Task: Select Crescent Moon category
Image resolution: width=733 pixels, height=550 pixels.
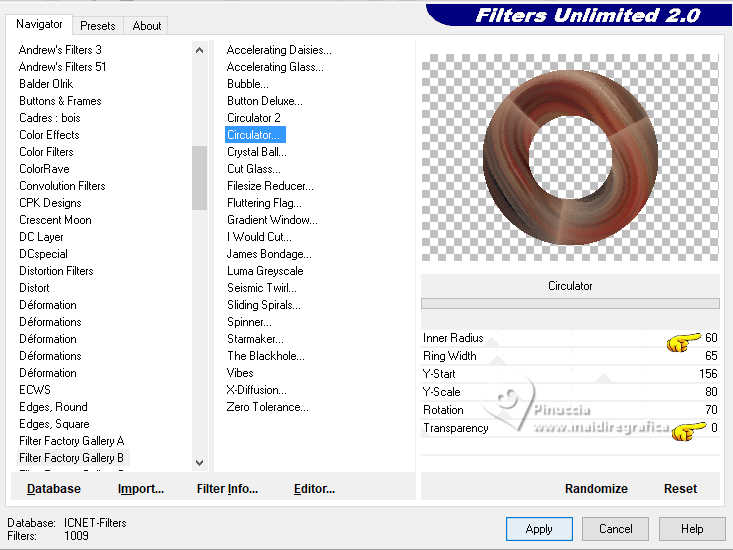Action: [55, 220]
